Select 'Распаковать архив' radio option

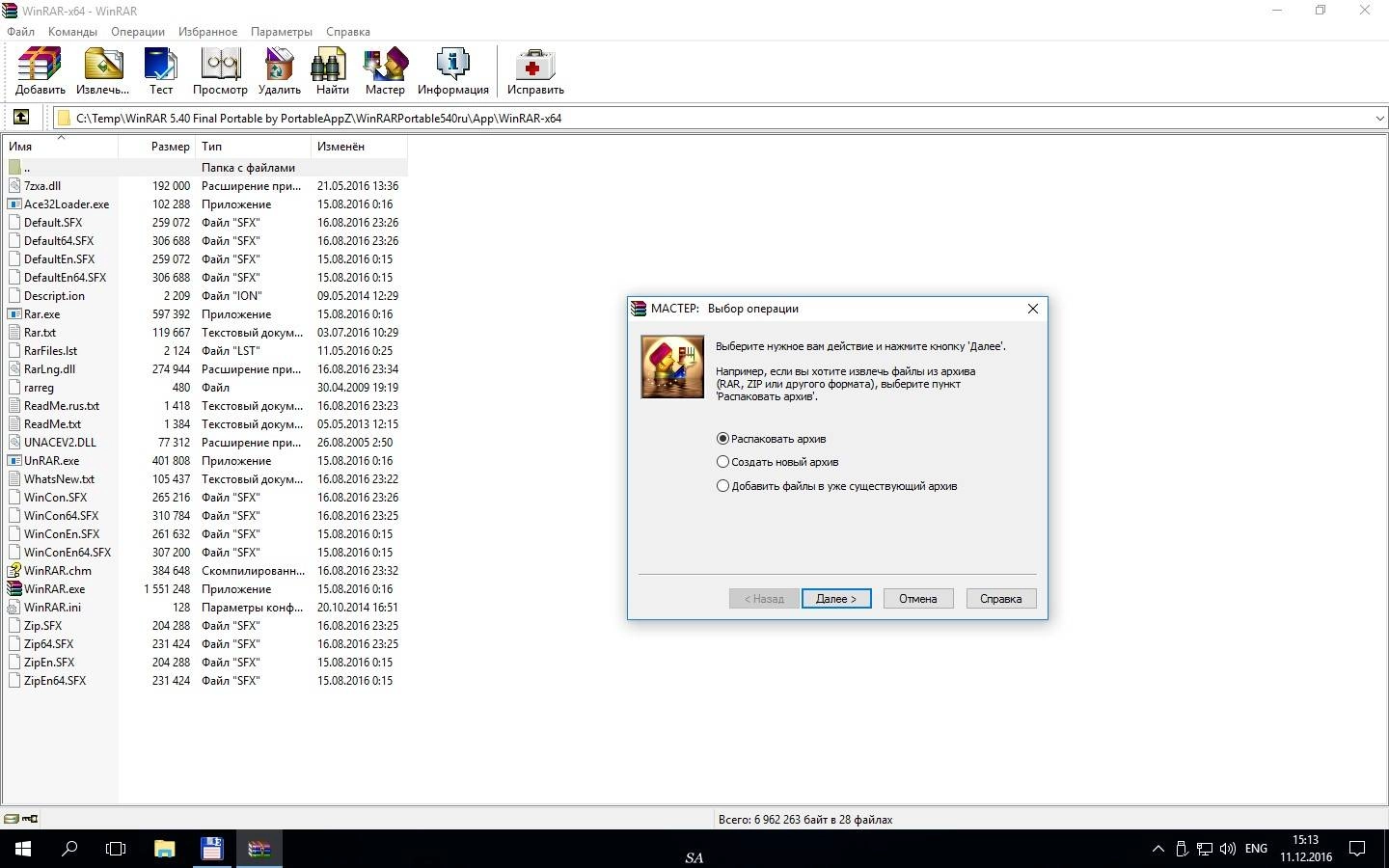[x=771, y=438]
